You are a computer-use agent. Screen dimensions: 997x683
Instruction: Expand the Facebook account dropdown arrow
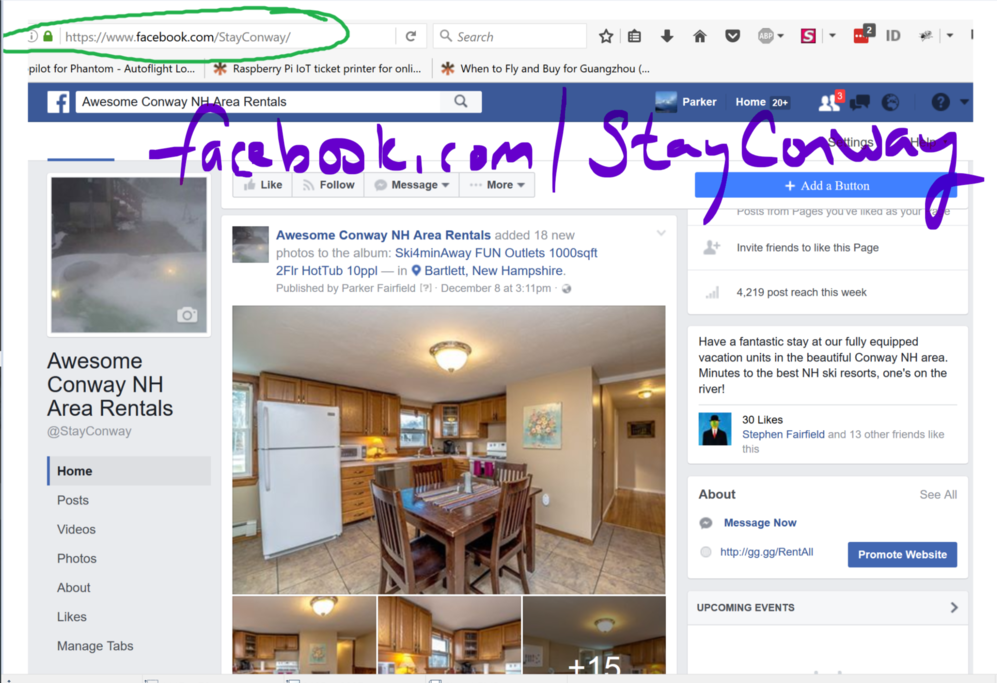click(965, 102)
